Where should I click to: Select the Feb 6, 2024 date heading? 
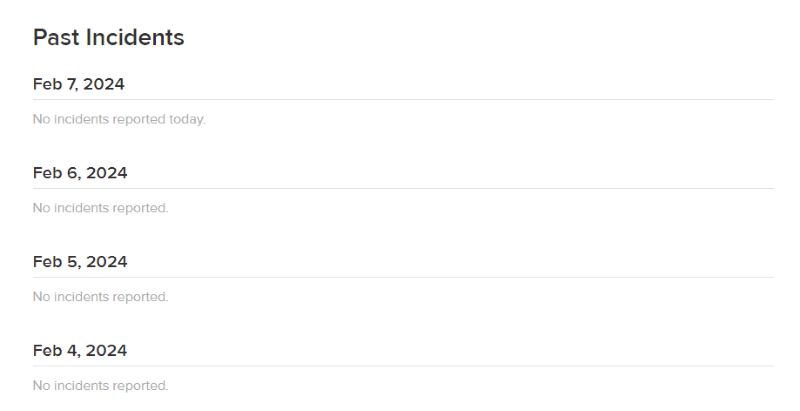[x=80, y=173]
